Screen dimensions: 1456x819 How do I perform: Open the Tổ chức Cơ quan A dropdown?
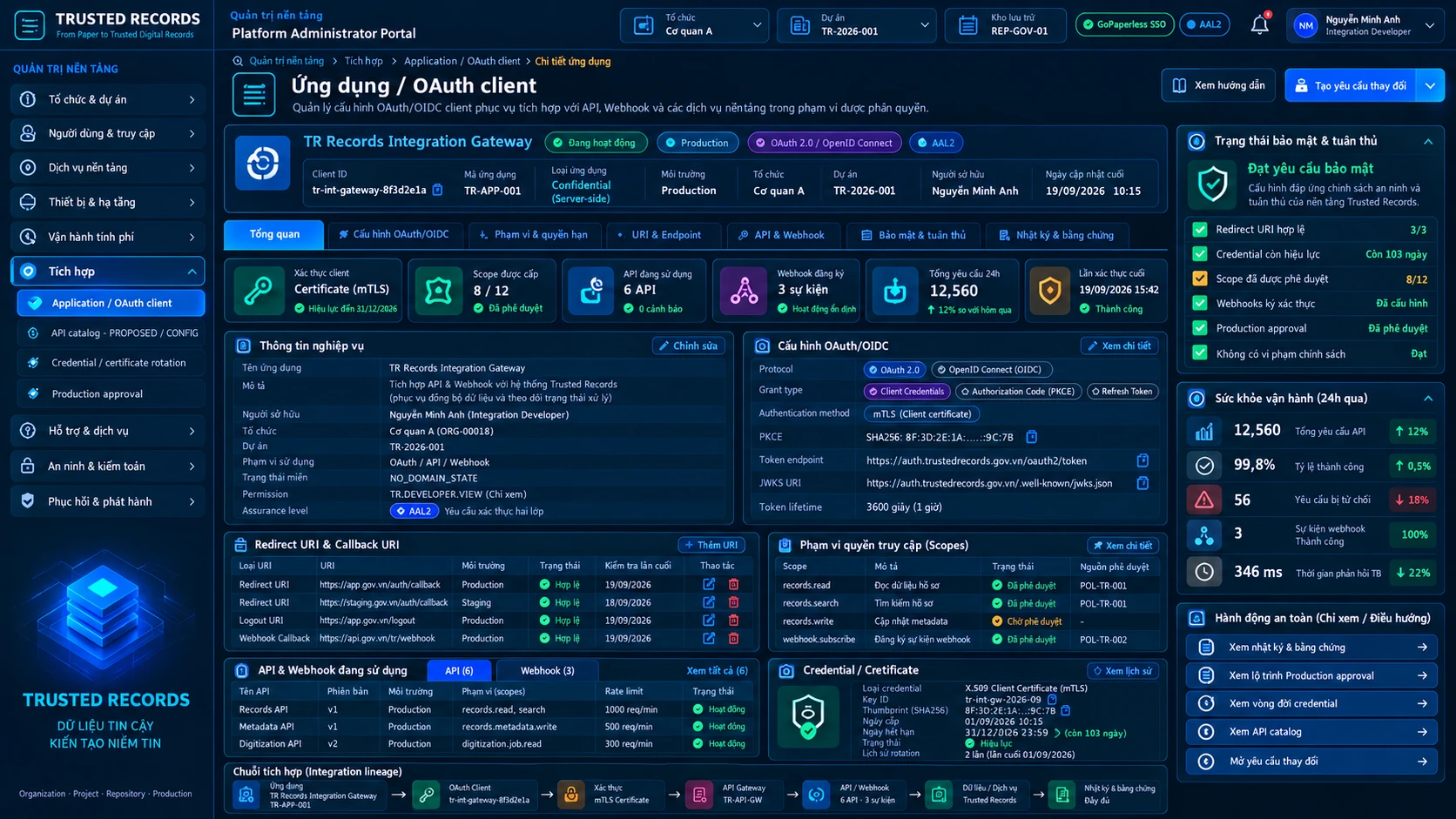693,25
